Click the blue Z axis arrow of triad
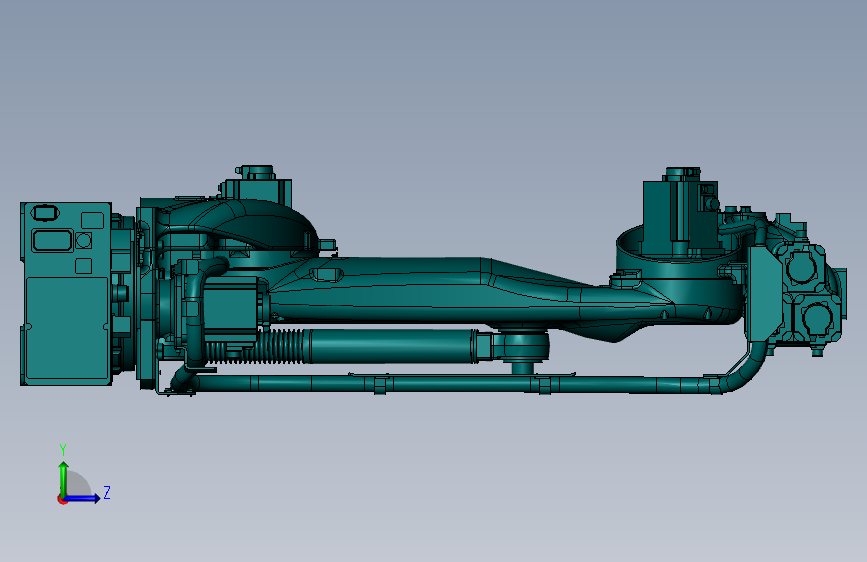This screenshot has width=867, height=562. [x=83, y=498]
